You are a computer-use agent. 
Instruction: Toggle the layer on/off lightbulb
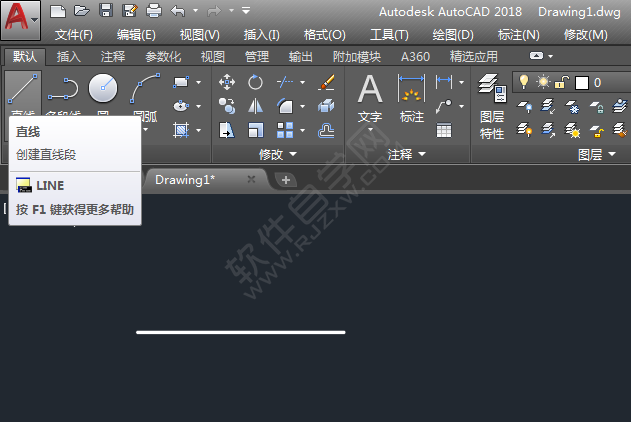point(524,82)
